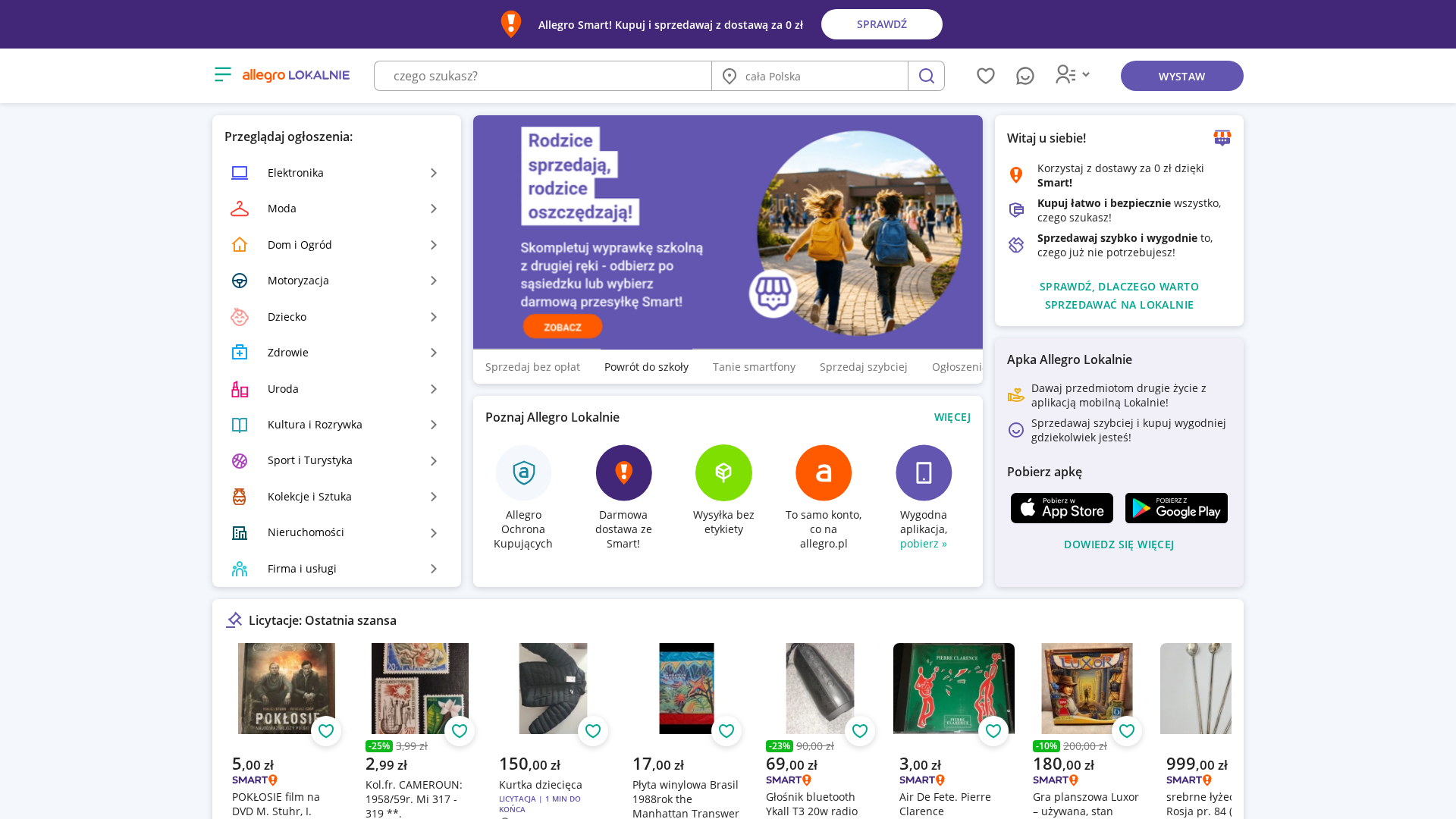This screenshot has width=1456, height=819.
Task: Expand Zdrowie category arrow
Action: tap(434, 353)
